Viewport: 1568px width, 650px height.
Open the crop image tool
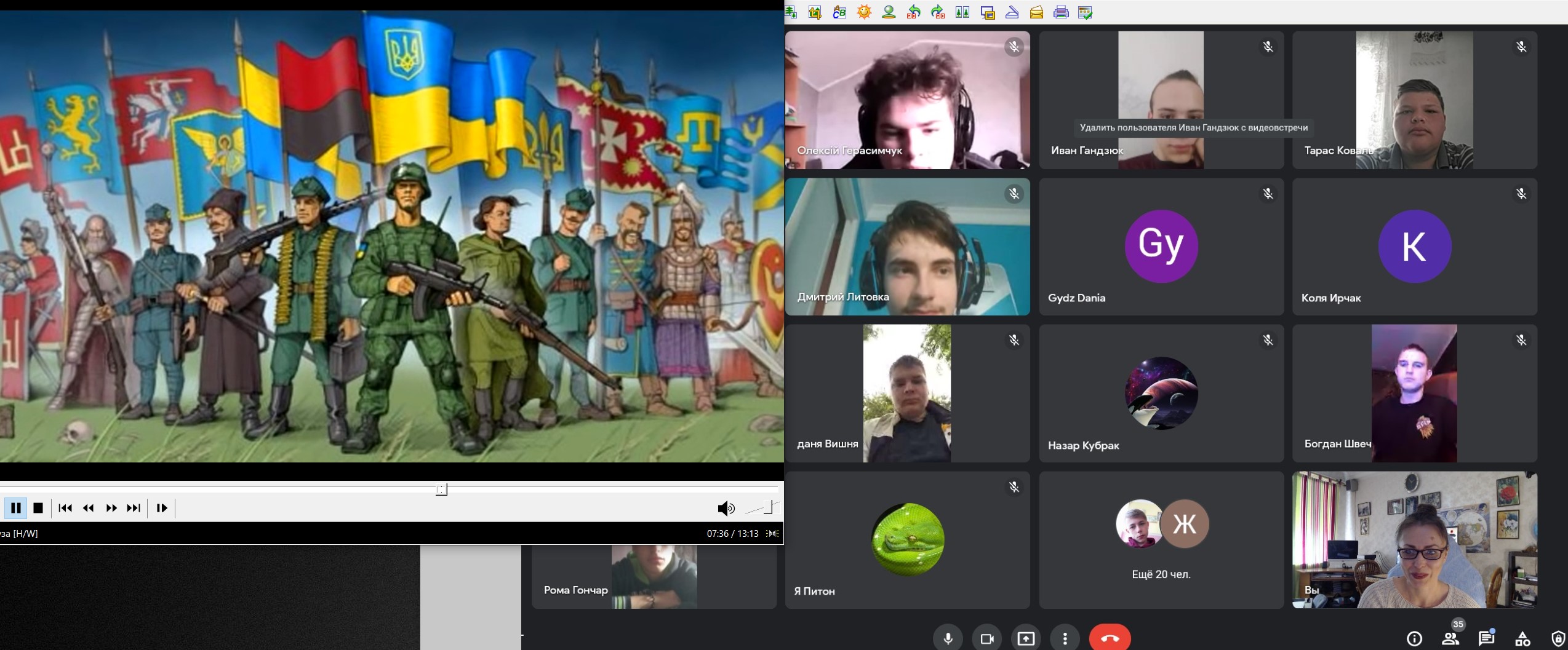point(815,12)
